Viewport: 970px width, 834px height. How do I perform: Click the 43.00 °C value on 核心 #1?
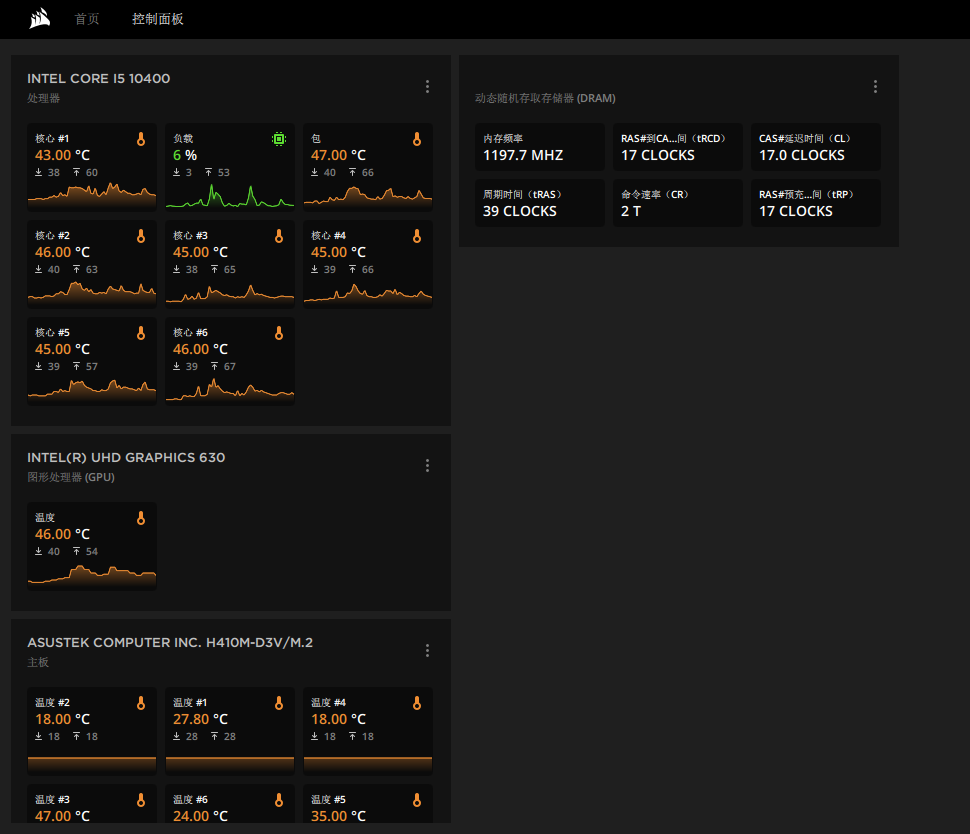click(x=62, y=155)
